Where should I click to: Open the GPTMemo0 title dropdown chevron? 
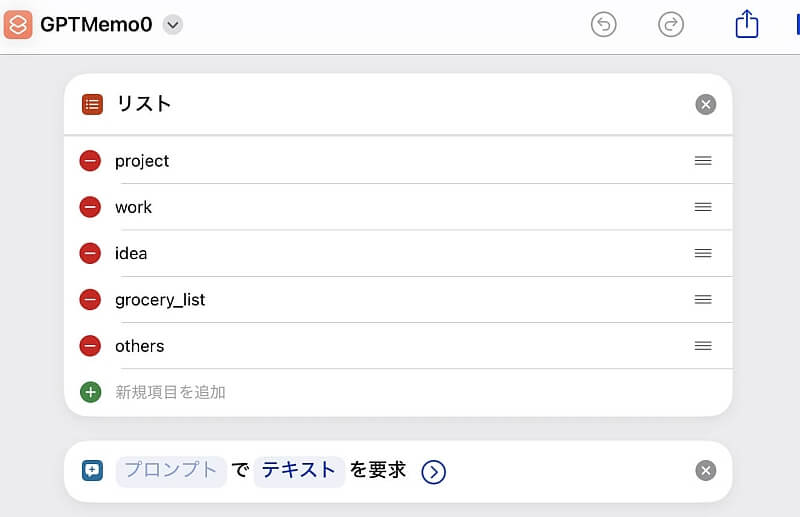tap(173, 24)
